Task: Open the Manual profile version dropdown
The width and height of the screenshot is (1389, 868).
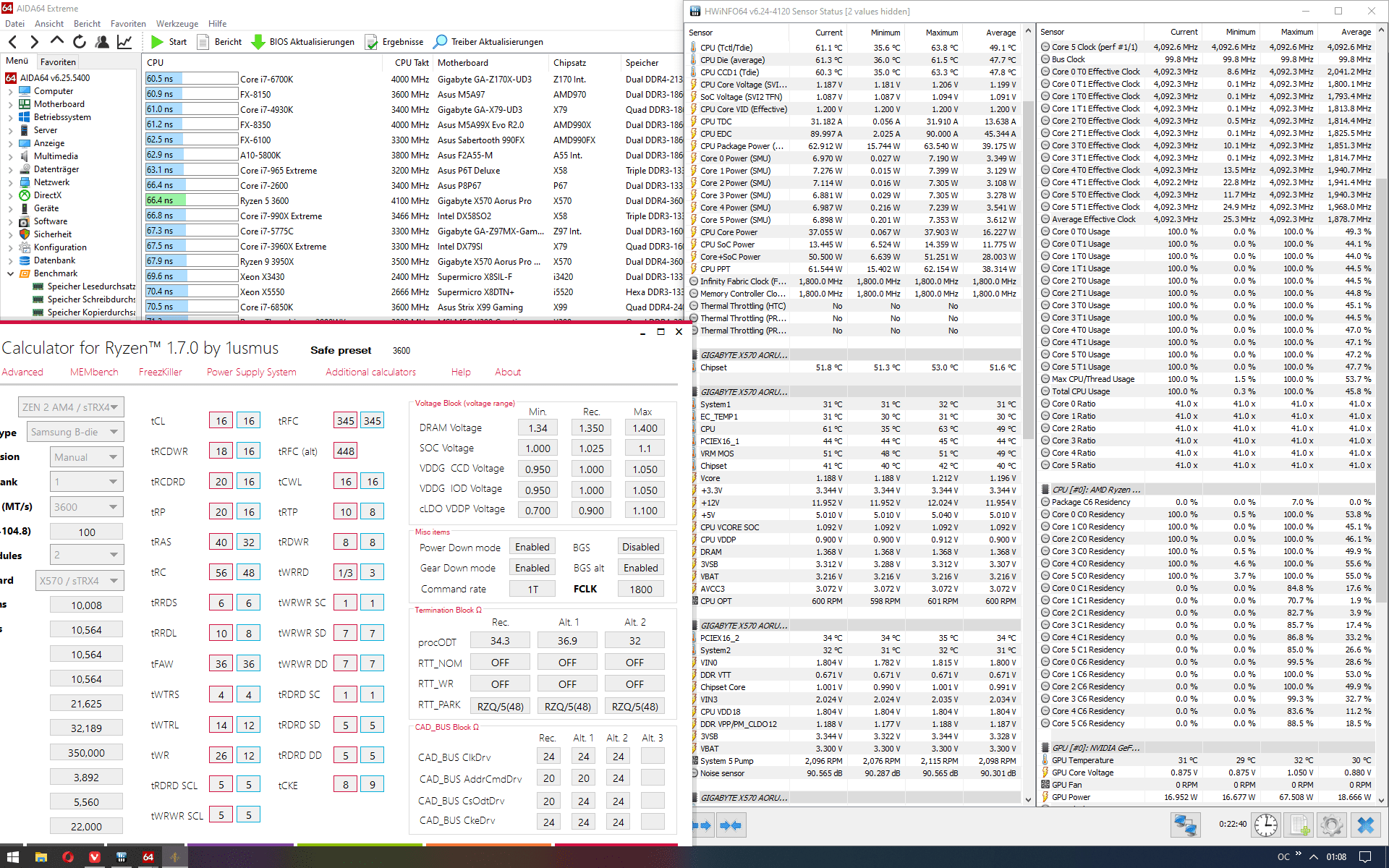Action: coord(87,457)
